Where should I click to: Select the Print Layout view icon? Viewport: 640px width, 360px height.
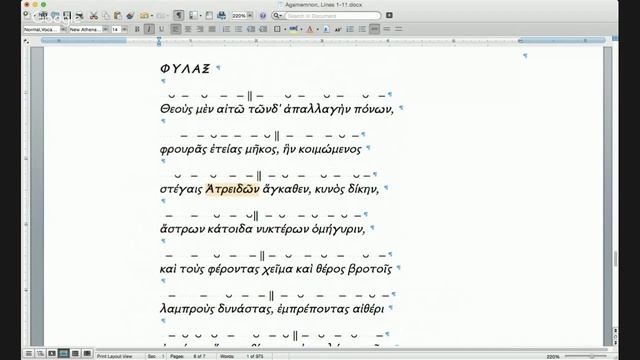click(64, 353)
